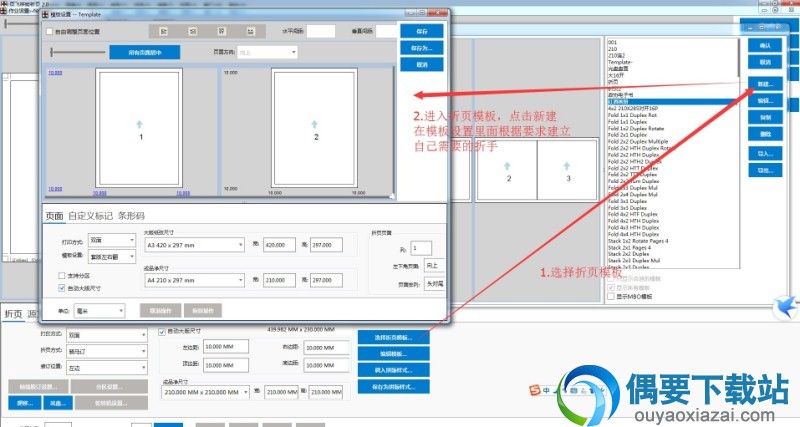The image size is (800, 427).
Task: Toggle 显示所有模板 checkbox
Action: pos(611,288)
